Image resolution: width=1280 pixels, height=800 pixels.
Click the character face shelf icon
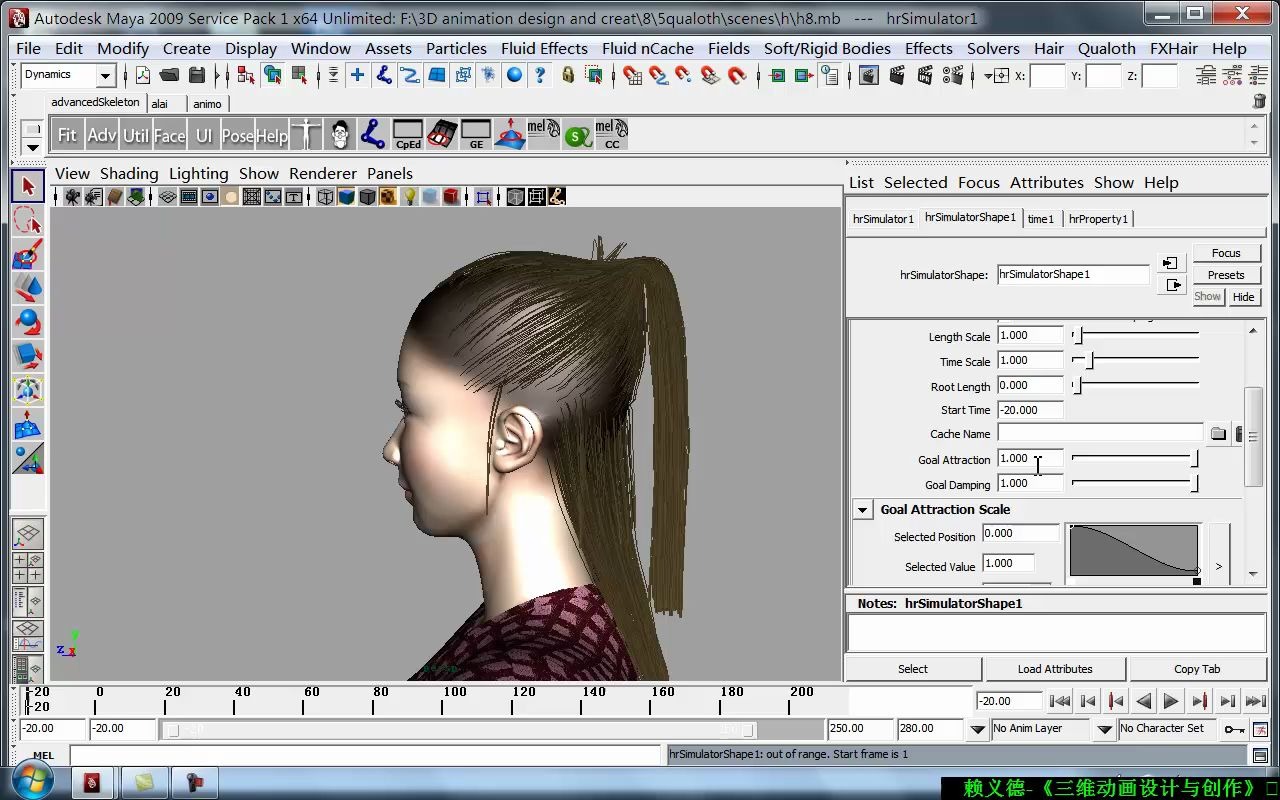(x=340, y=134)
